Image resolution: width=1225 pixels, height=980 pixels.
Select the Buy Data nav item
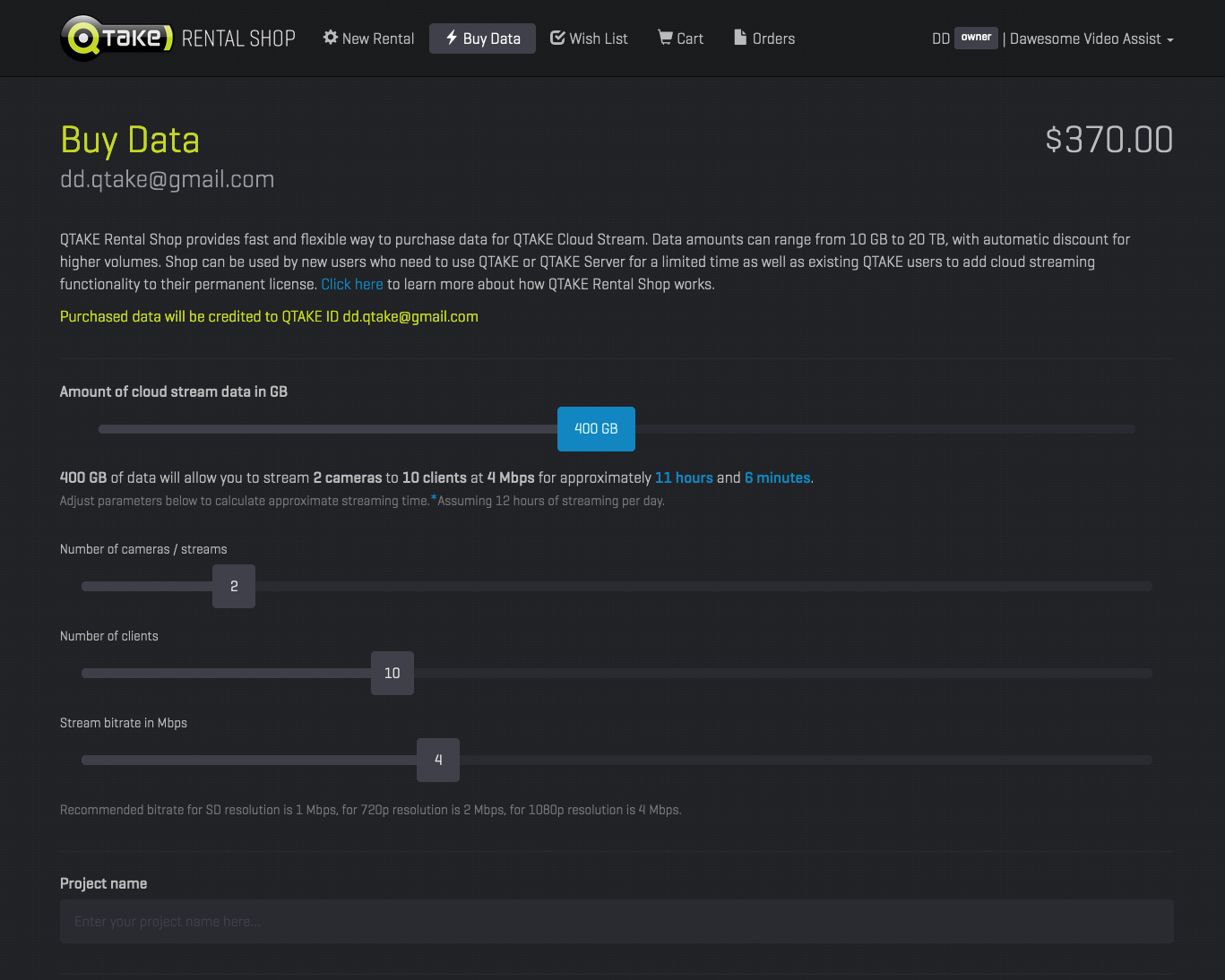tap(482, 39)
